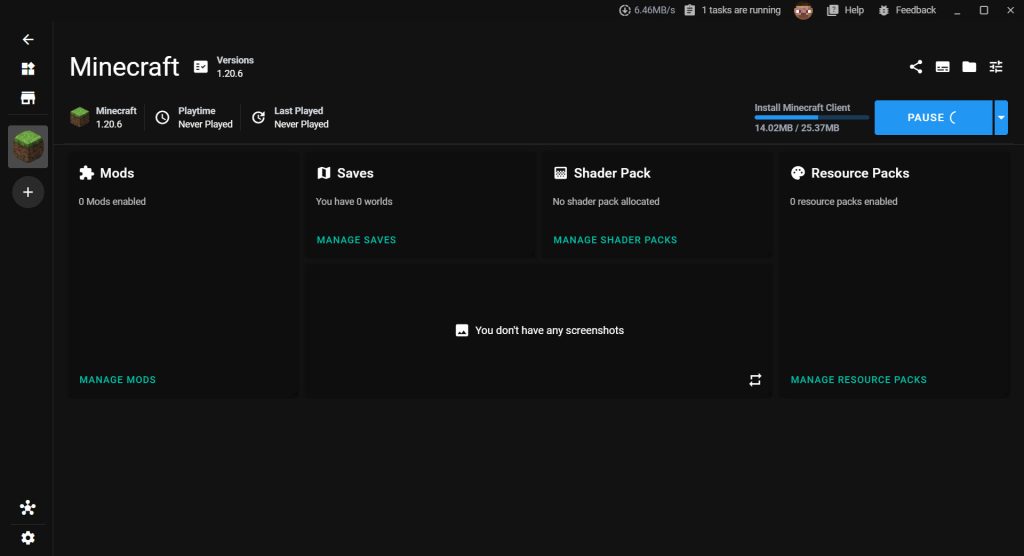Open the multiplayer hub icon in sidebar

coord(27,508)
